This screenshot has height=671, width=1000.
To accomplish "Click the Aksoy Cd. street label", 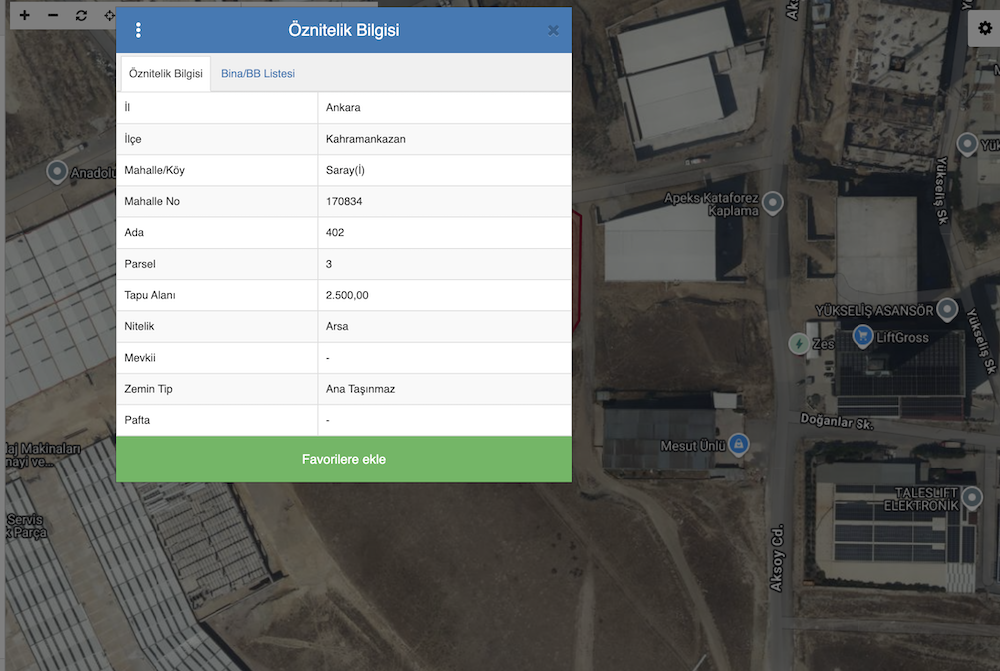I will (777, 558).
